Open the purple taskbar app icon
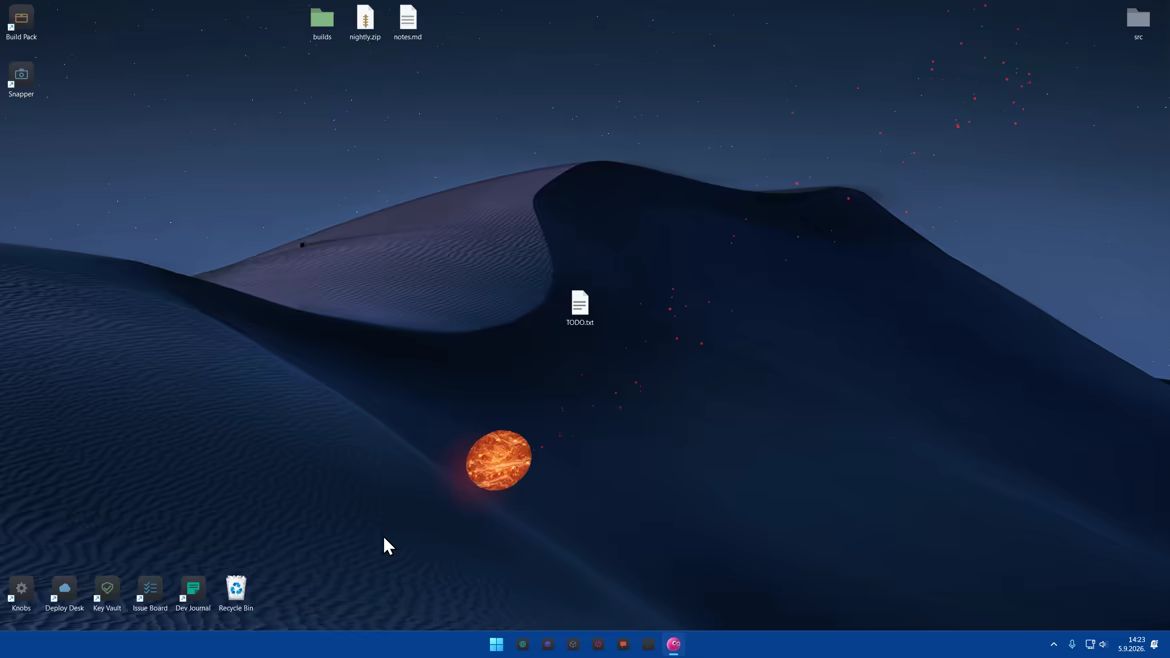This screenshot has width=1170, height=658. (548, 644)
